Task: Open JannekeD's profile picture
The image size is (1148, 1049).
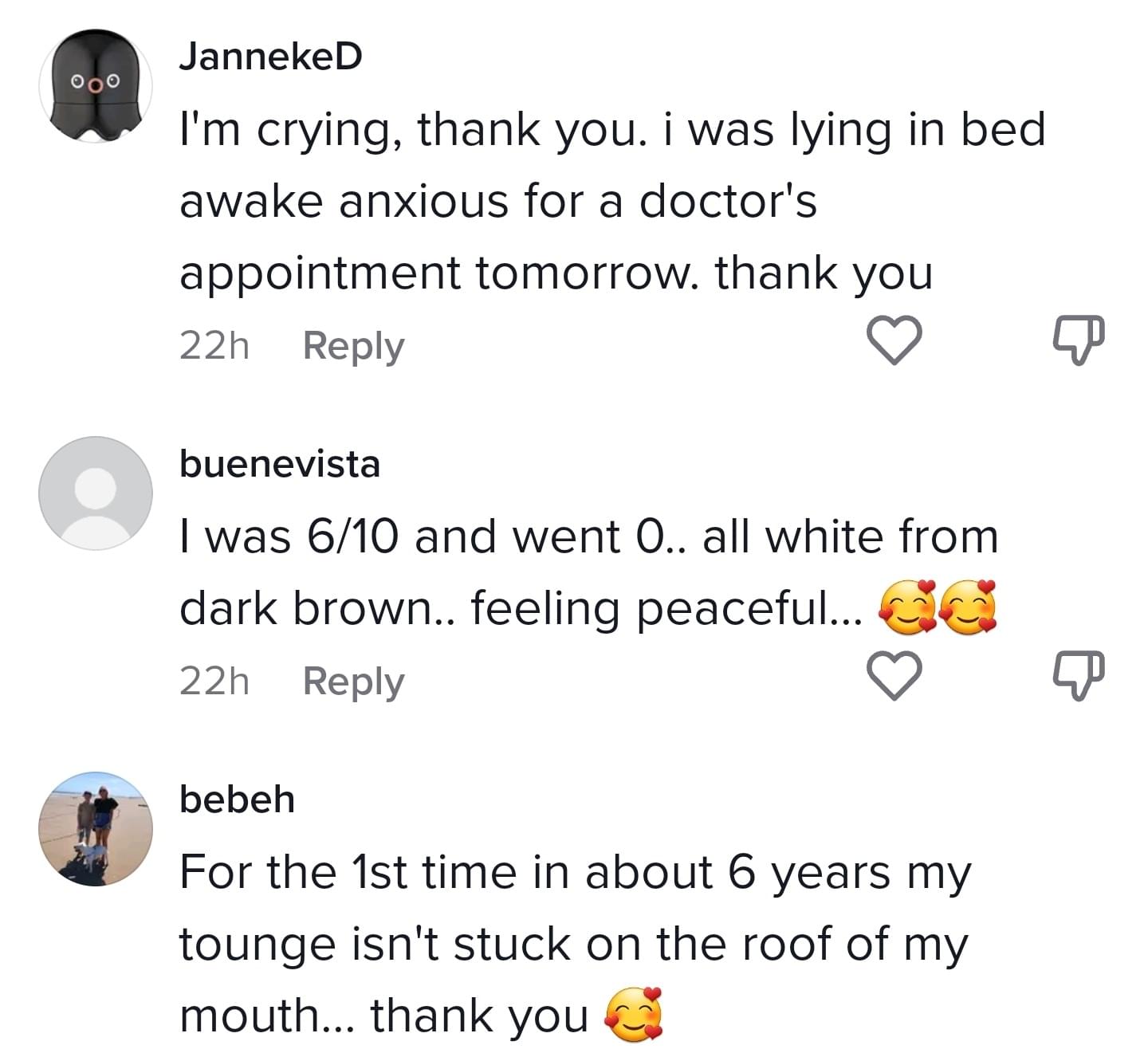Action: pos(95,86)
